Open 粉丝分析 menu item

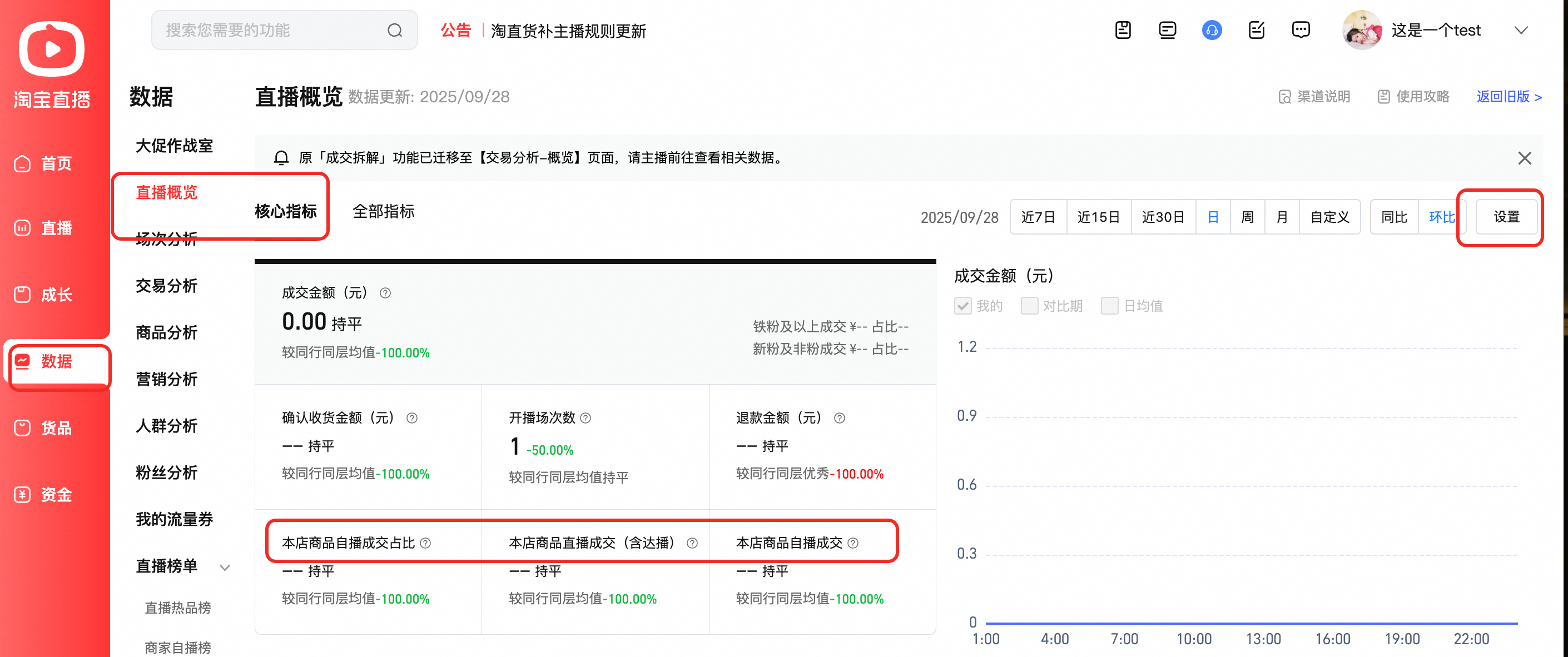166,472
